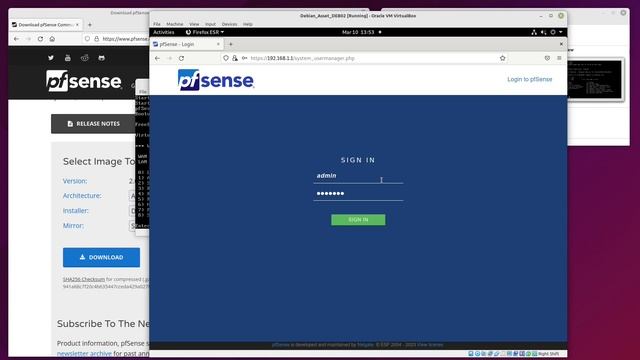Click the Right Shift host key indicator
The width and height of the screenshot is (640, 360).
(549, 354)
